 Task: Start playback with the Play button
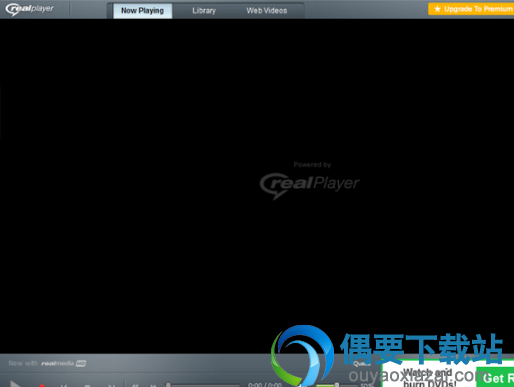pos(15,384)
